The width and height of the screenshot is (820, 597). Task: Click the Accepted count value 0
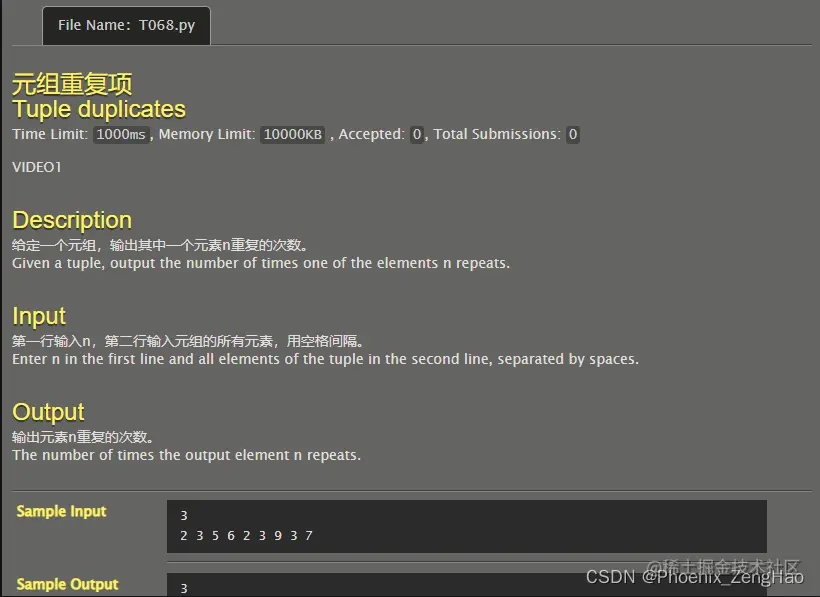click(x=416, y=134)
